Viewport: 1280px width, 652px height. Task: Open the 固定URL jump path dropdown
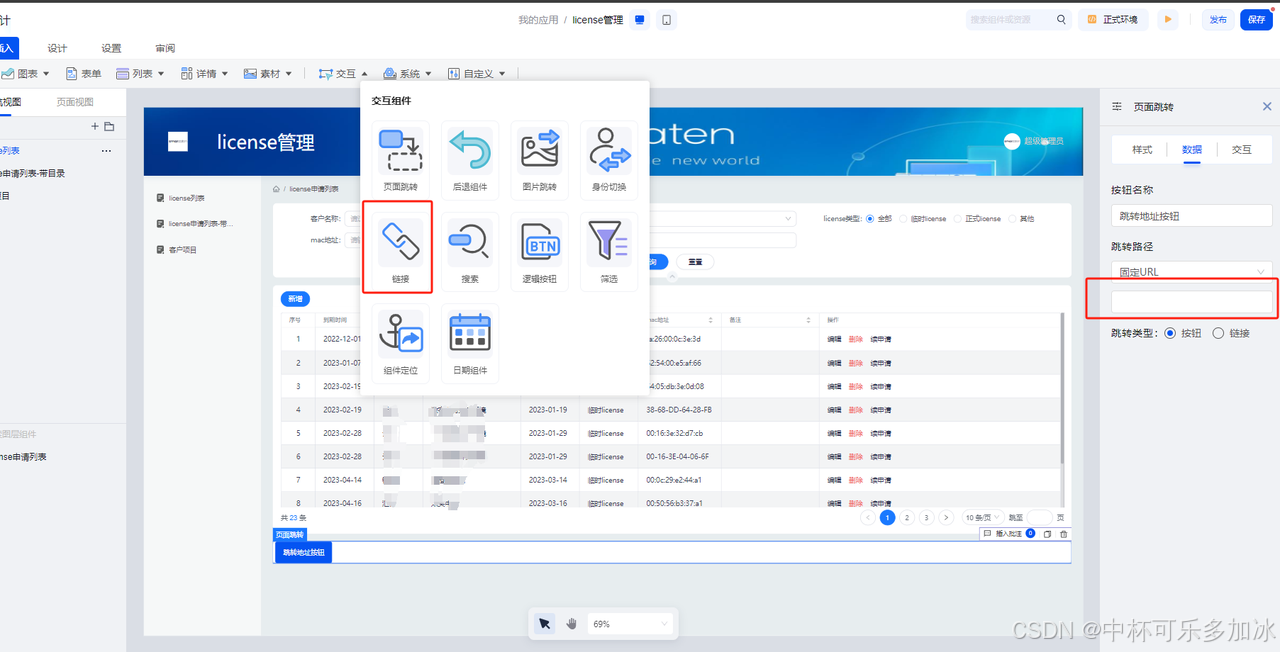coord(1191,271)
